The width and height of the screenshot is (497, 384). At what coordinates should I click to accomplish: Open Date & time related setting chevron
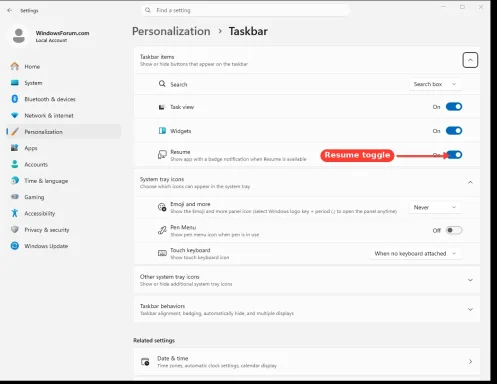click(x=470, y=362)
